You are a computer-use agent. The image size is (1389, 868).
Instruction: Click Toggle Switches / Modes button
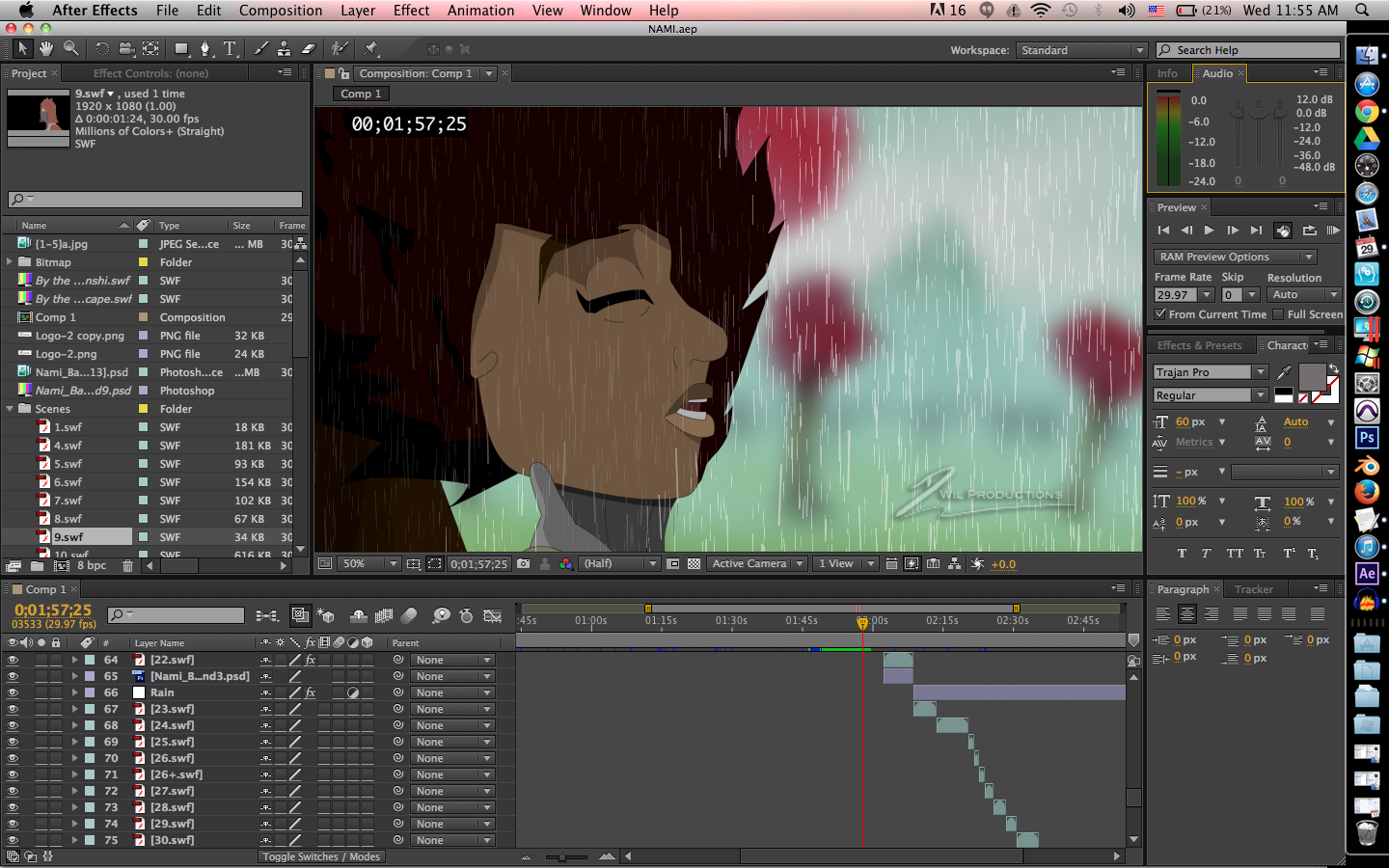321,856
